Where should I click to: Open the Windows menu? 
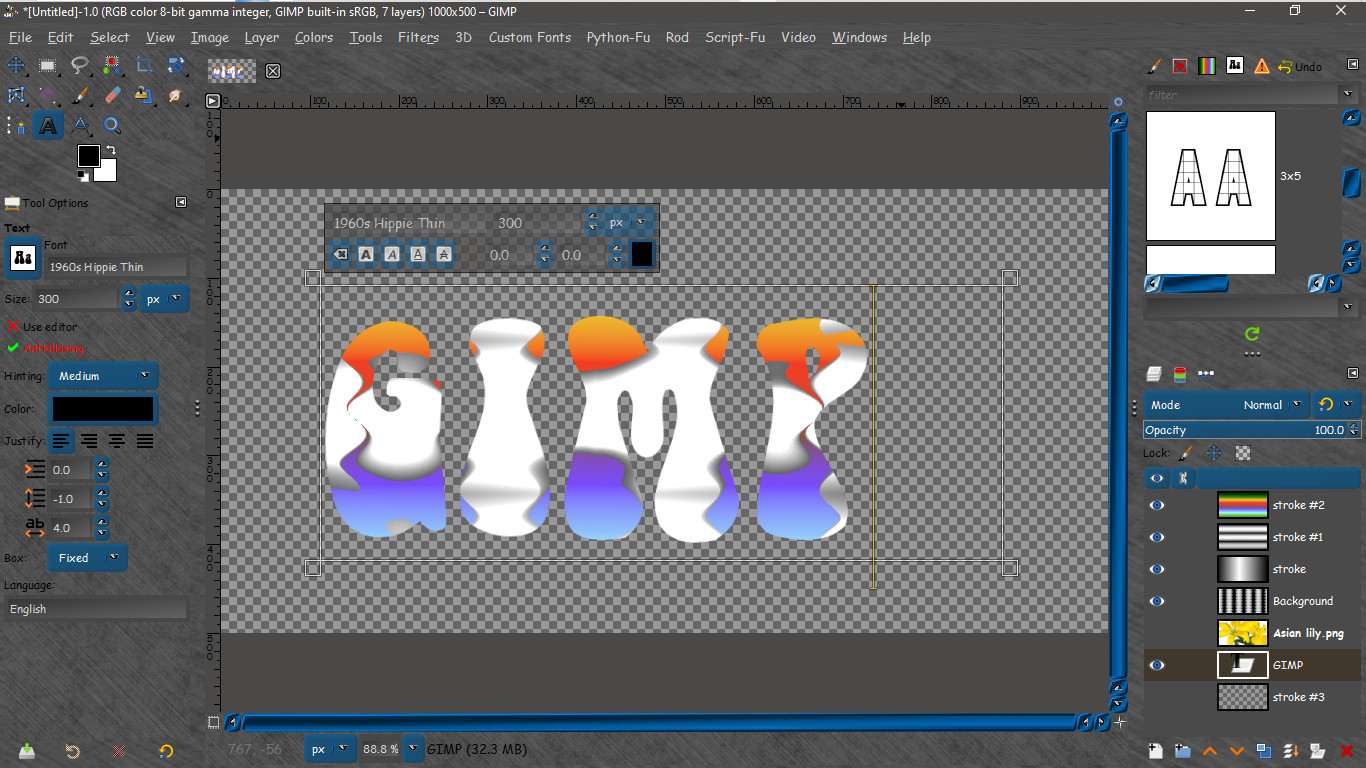tap(859, 37)
